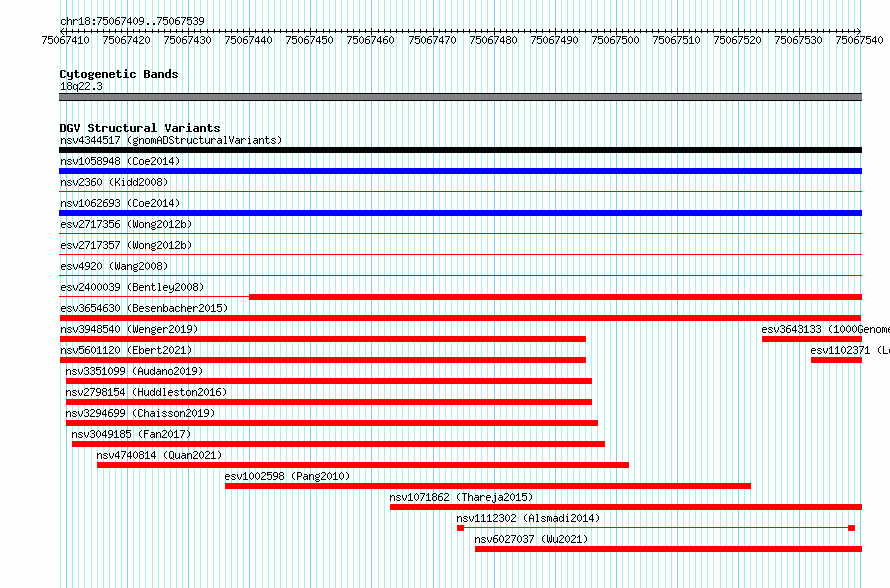This screenshot has height=588, width=890.
Task: Select the red nsv3948540 variant bar
Action: [x=322, y=339]
